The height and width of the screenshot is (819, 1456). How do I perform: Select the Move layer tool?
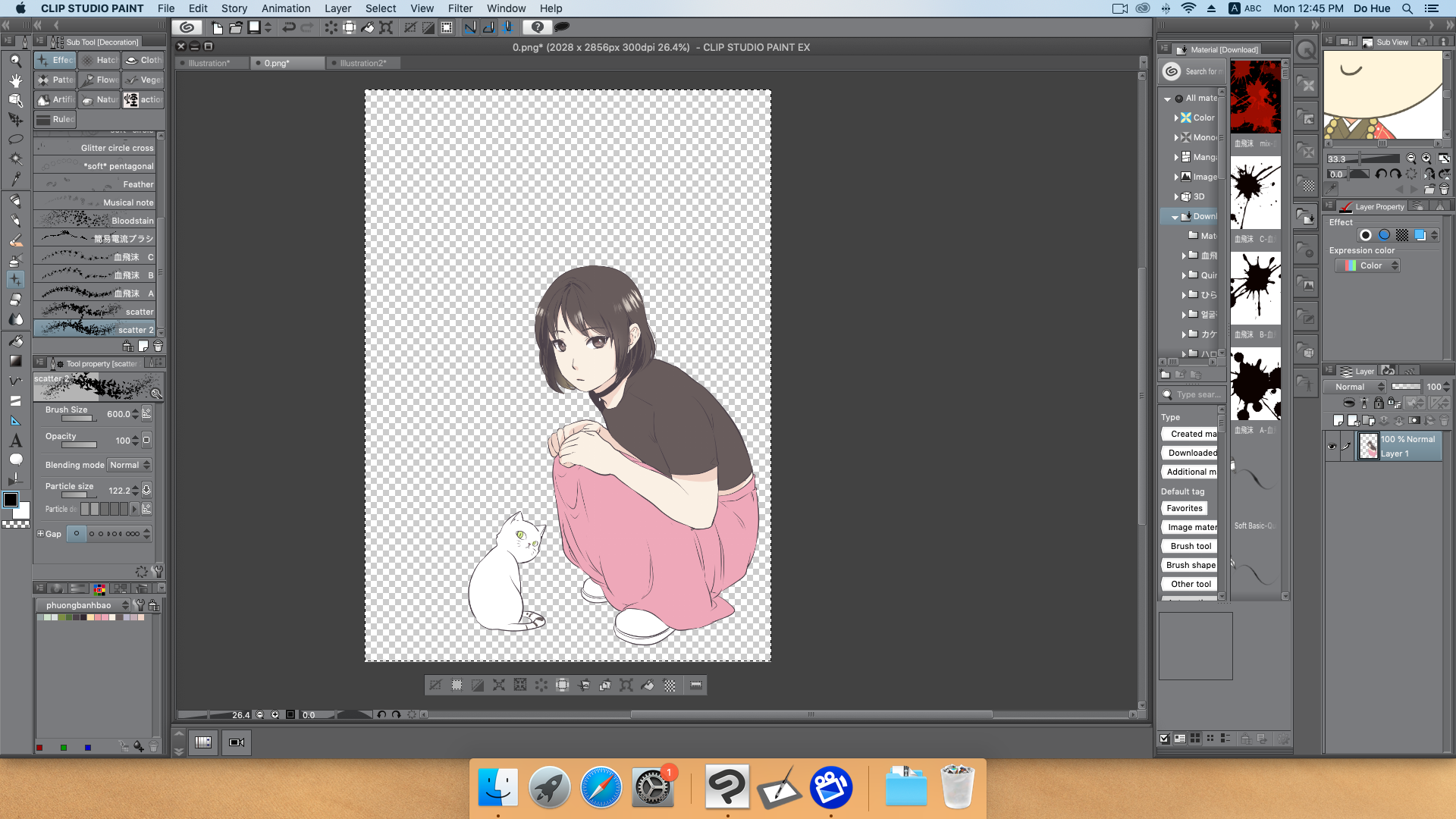(x=15, y=118)
